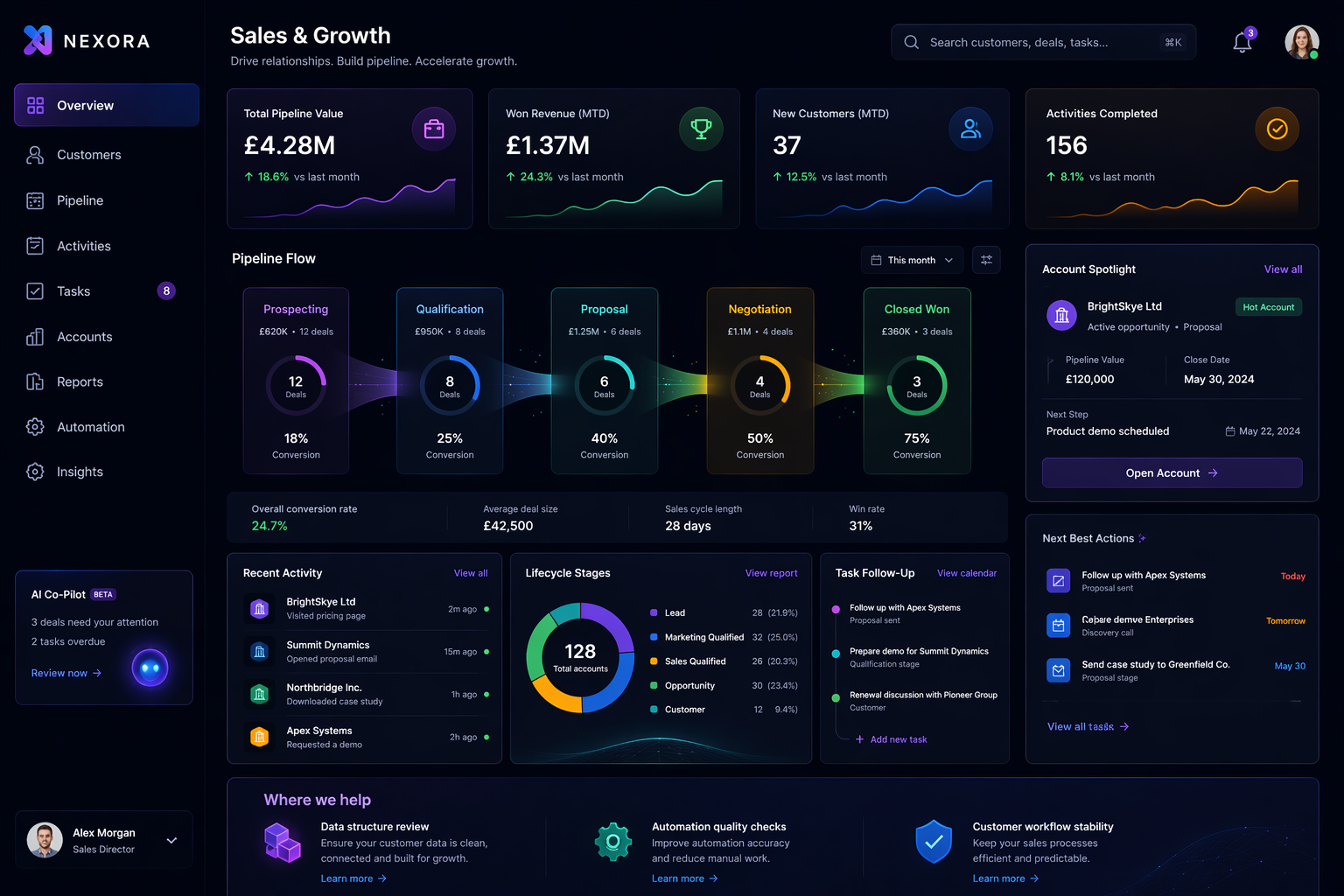This screenshot has width=1344, height=896.
Task: Click the AI Co-Pilot robot orb
Action: click(x=150, y=668)
